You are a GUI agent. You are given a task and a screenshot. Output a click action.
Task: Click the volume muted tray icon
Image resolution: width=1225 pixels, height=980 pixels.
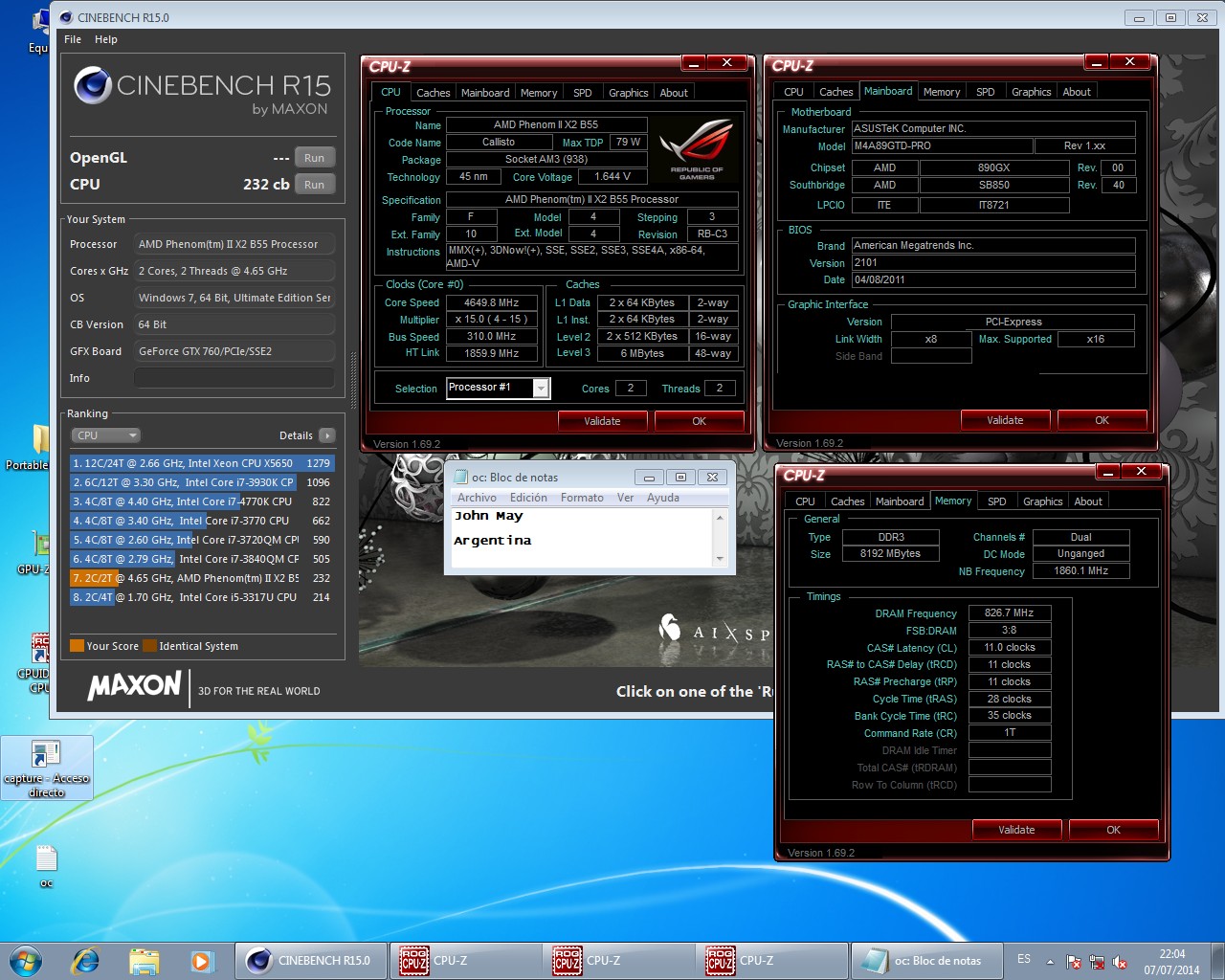click(x=1120, y=962)
